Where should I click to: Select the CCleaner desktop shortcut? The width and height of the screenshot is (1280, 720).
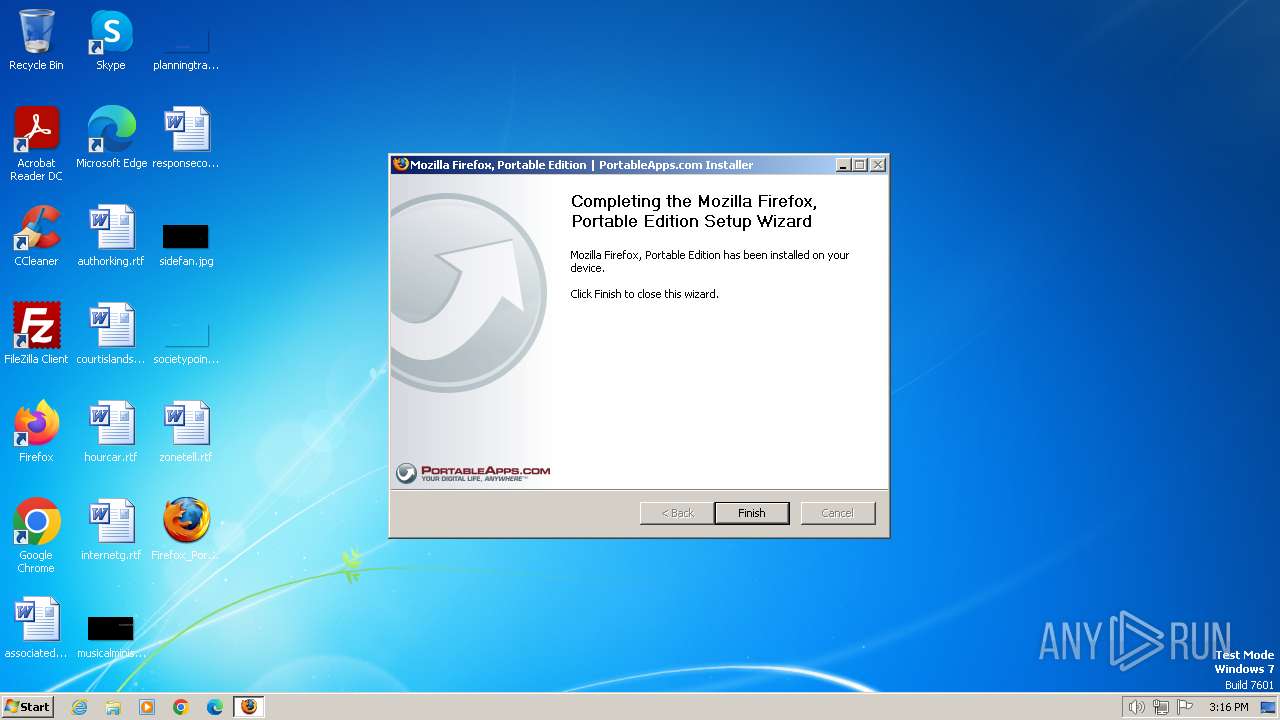(36, 236)
